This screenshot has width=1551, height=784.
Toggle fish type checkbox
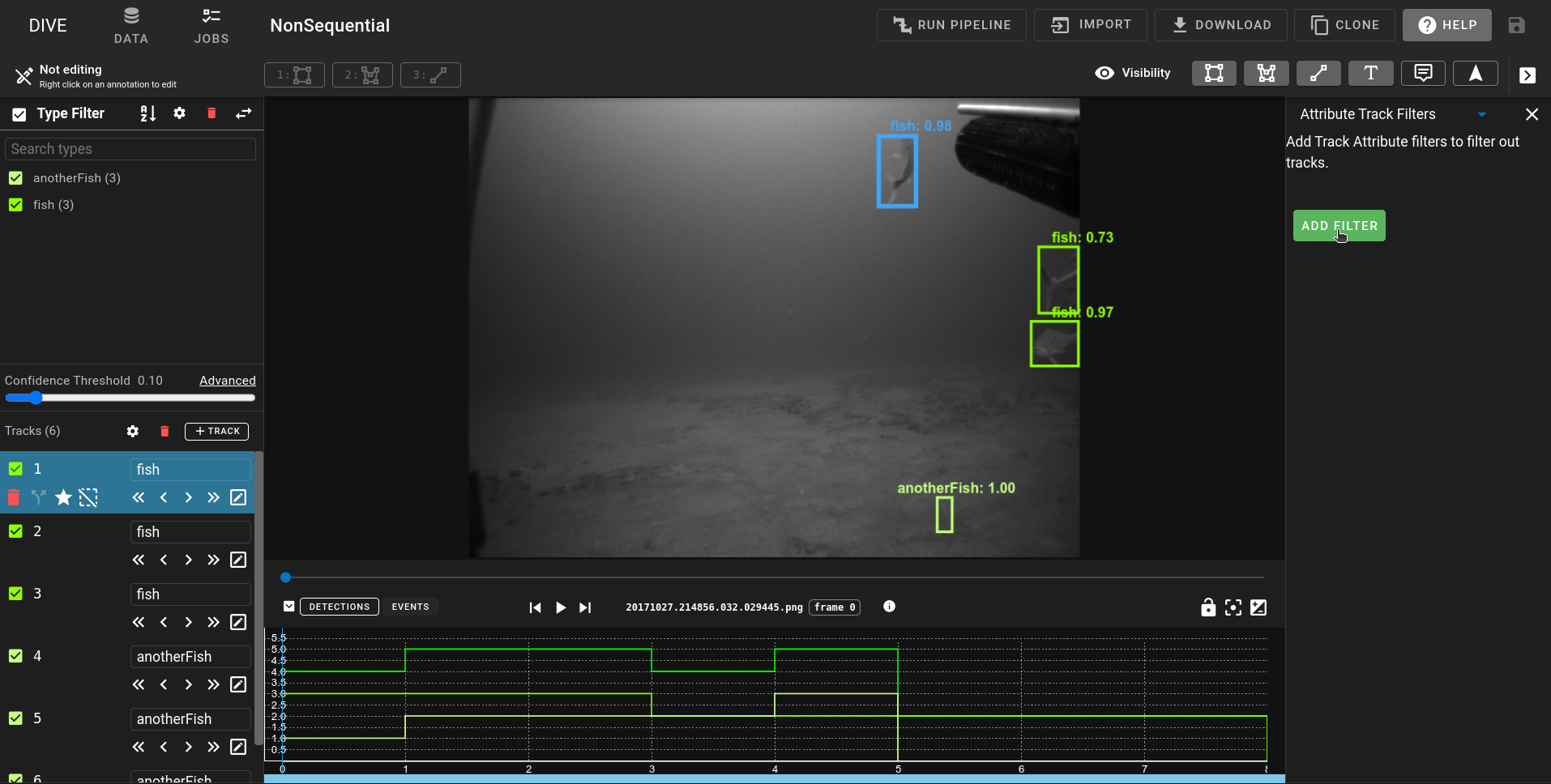point(15,205)
